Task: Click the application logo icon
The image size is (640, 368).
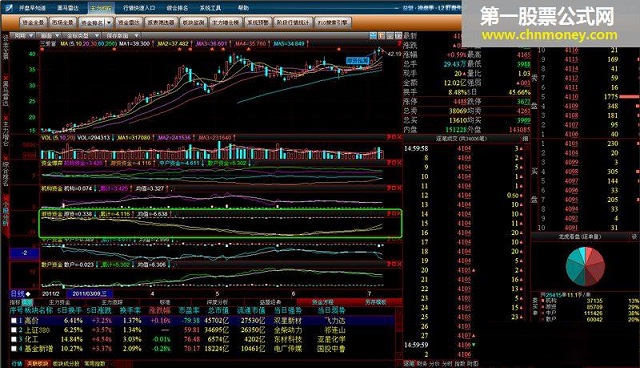Action: tap(9, 7)
